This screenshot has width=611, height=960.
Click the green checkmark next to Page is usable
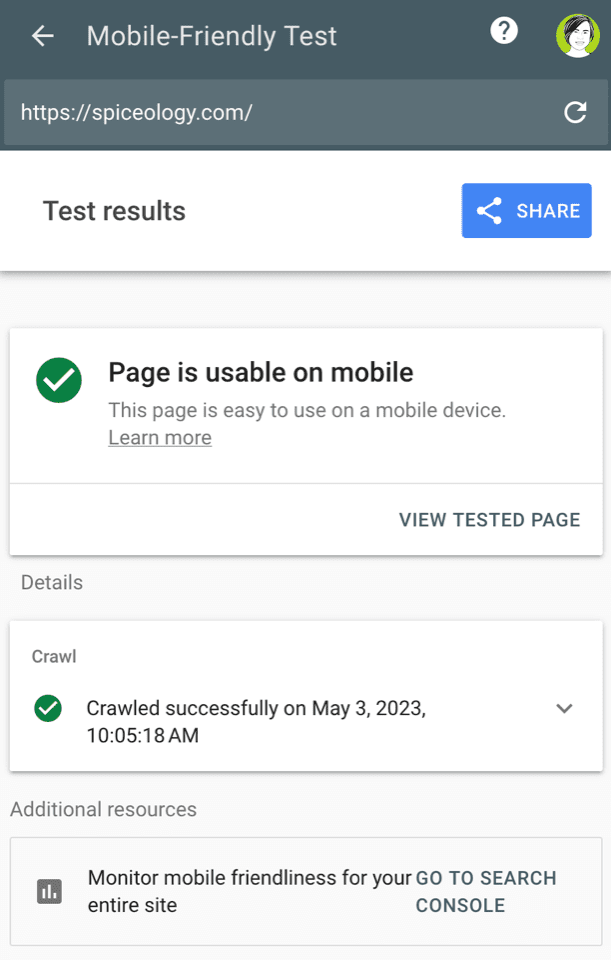[x=58, y=381]
